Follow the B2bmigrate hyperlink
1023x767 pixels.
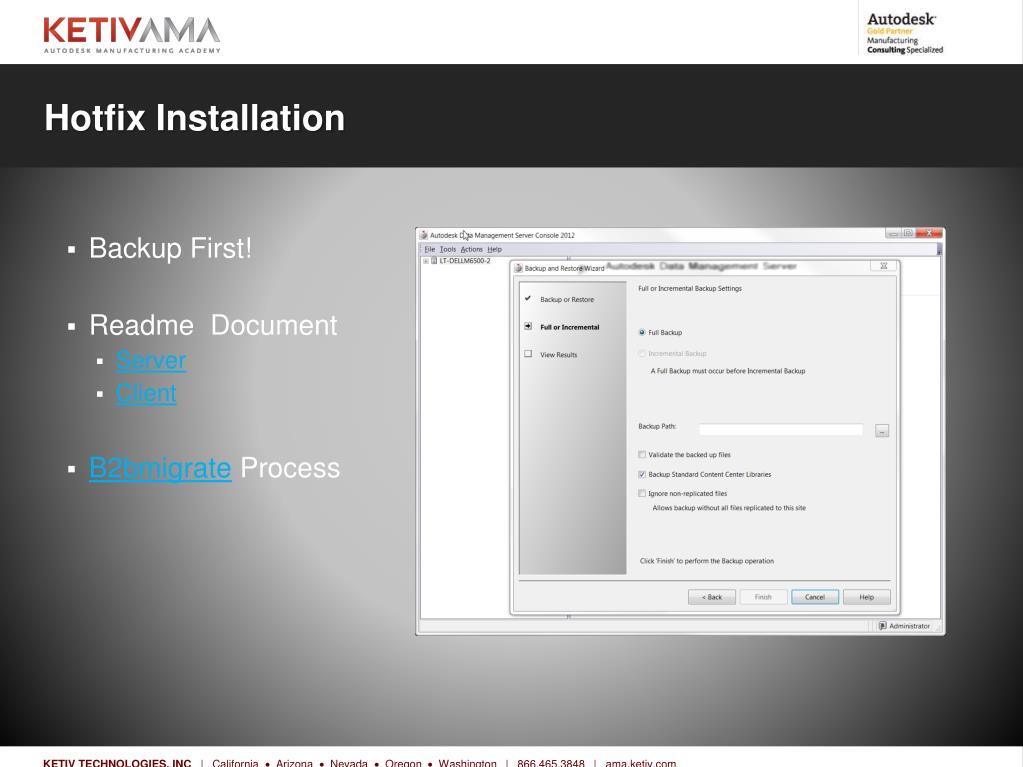160,468
